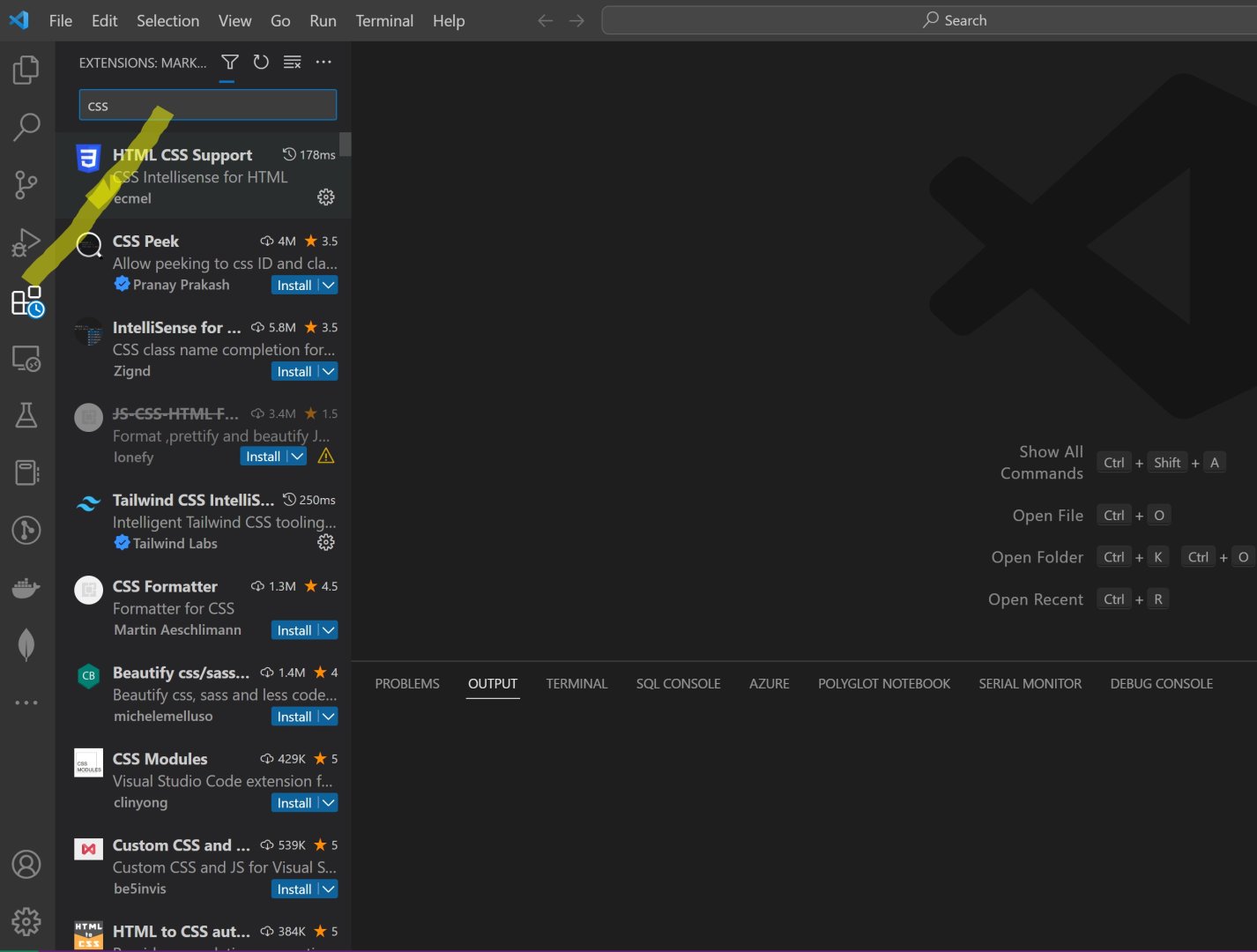1257x952 pixels.
Task: Toggle the Extensions view icon
Action: click(26, 301)
